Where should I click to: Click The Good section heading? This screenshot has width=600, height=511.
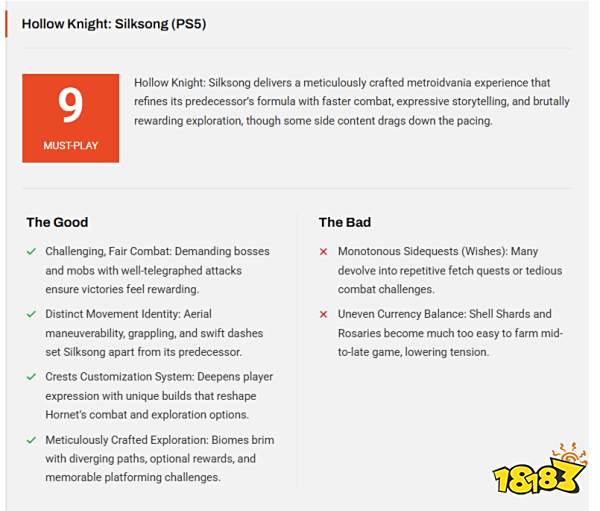pos(57,222)
